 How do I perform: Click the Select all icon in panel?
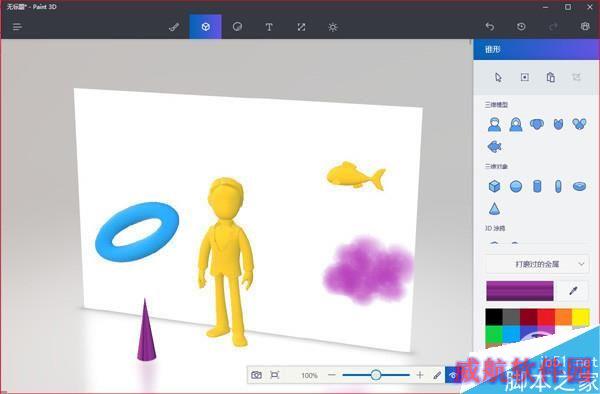tap(525, 77)
